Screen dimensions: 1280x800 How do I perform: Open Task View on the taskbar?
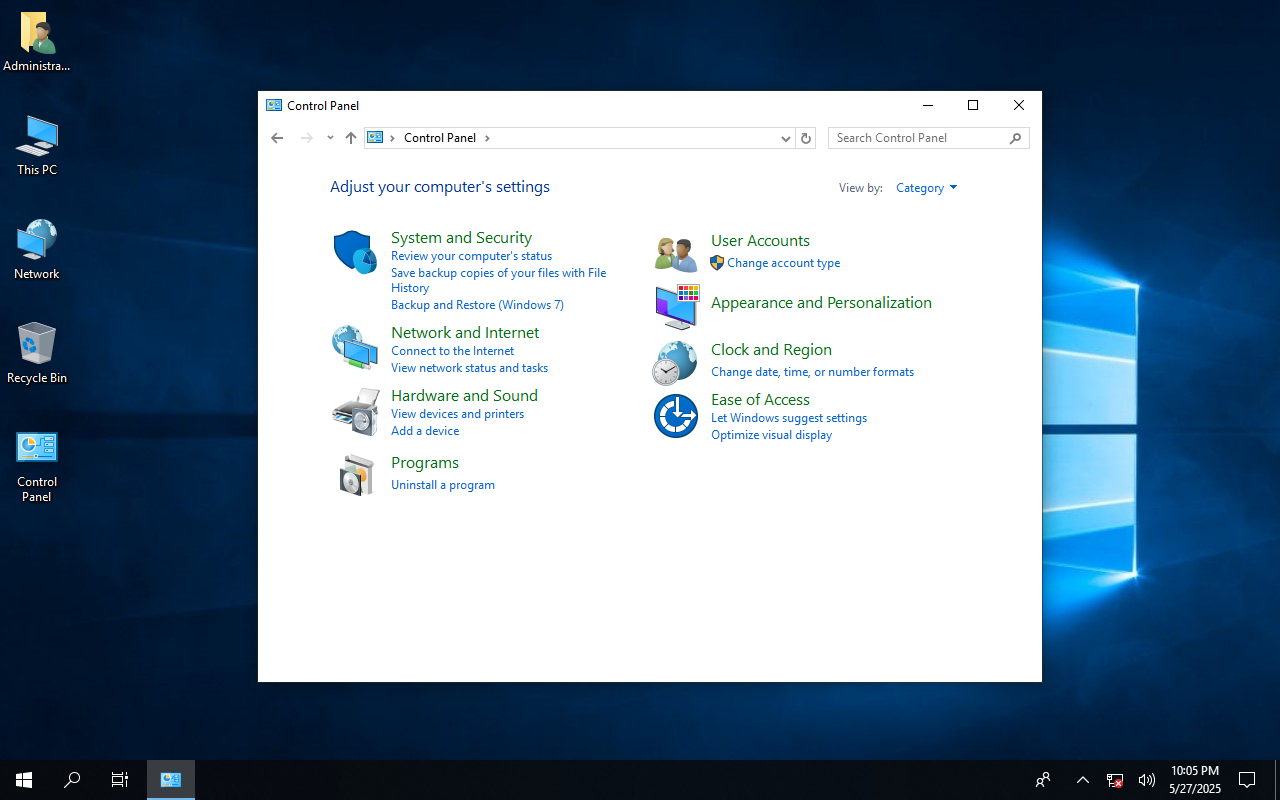(x=119, y=780)
